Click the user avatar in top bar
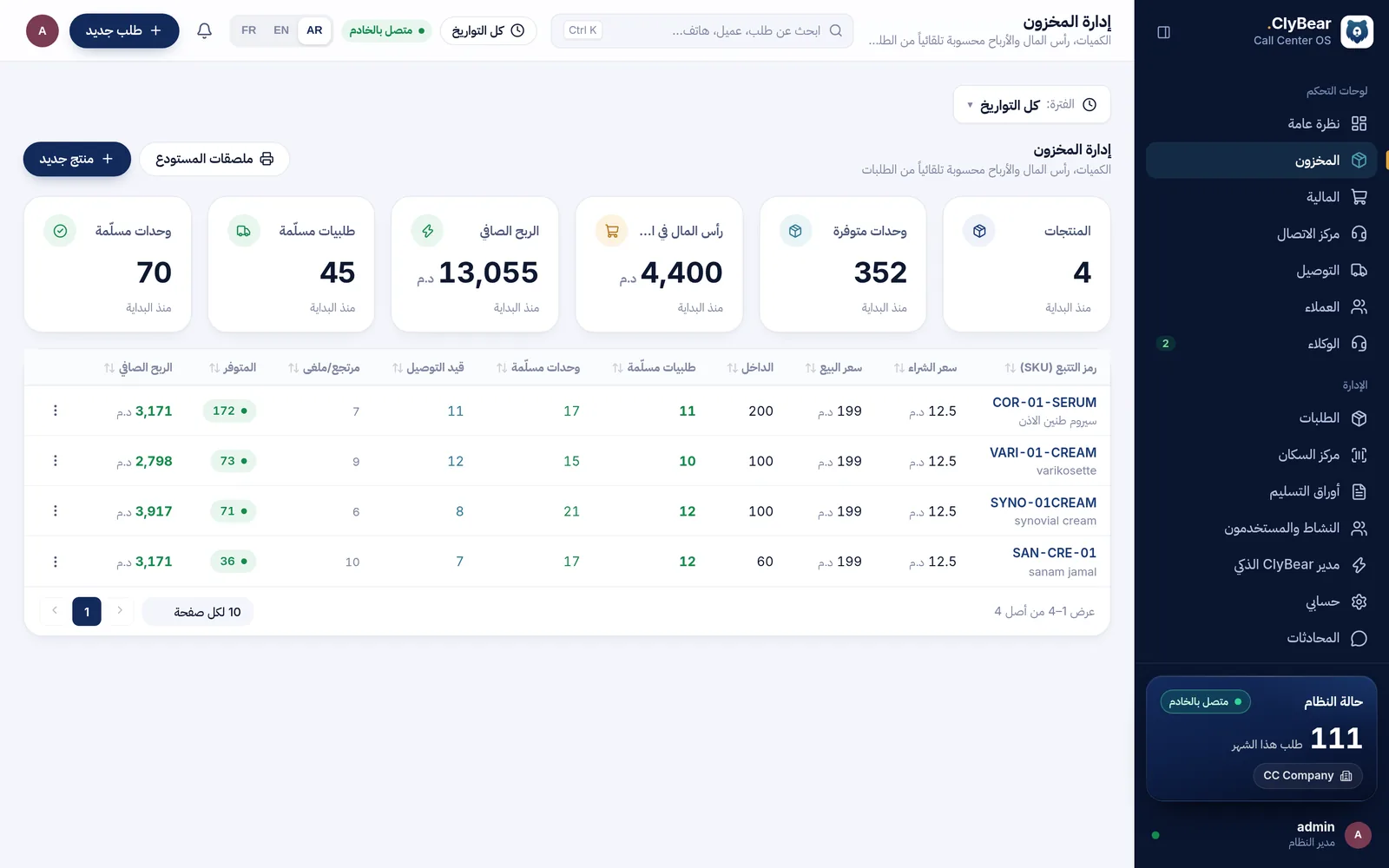 click(x=42, y=30)
